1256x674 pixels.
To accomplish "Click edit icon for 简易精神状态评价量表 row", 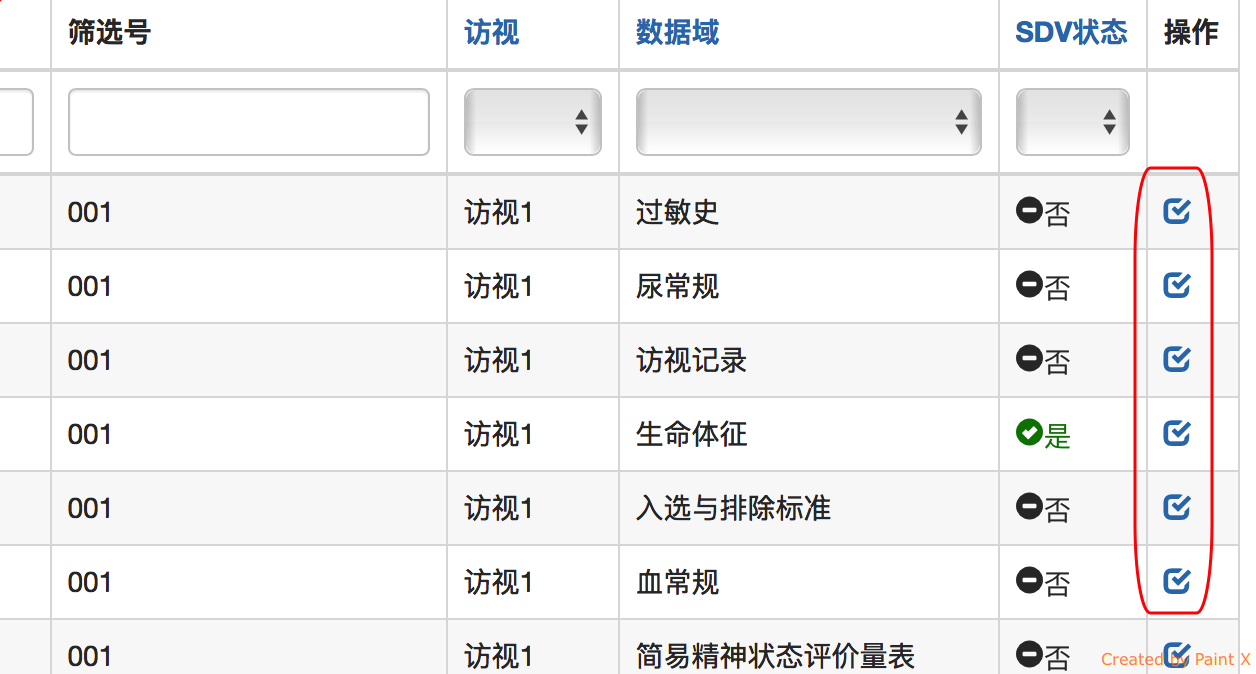I will coord(1176,654).
